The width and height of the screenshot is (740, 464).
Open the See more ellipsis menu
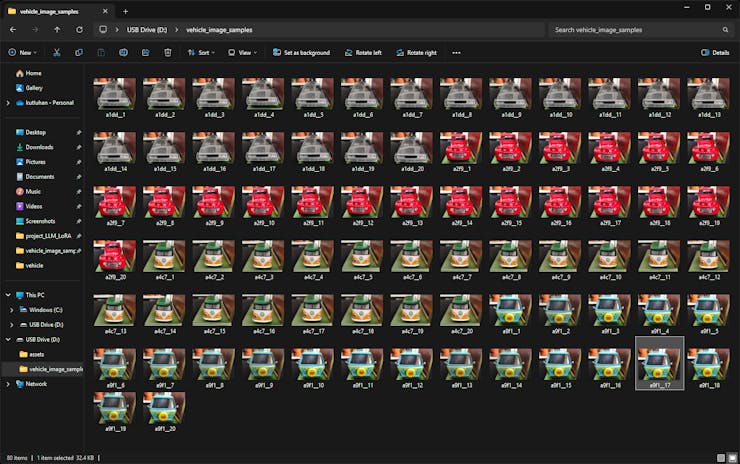pyautogui.click(x=456, y=52)
